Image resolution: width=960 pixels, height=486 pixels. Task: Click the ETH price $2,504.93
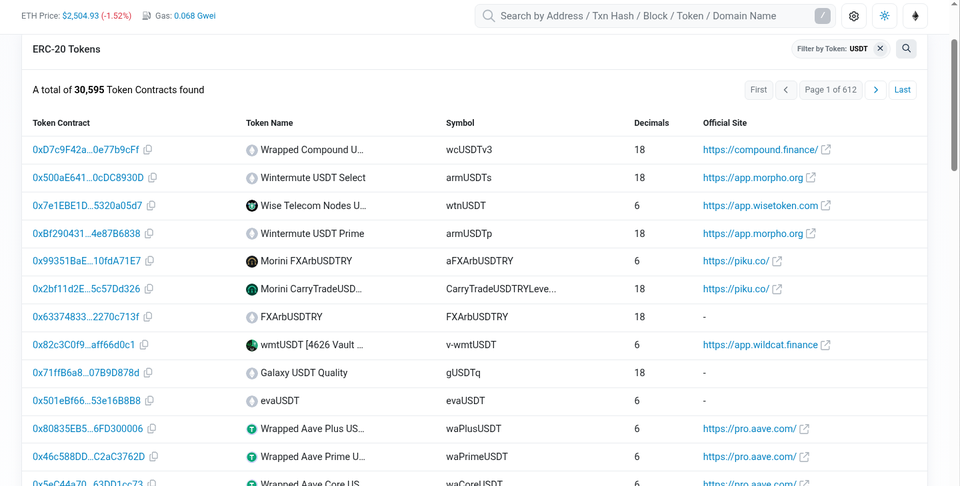(x=80, y=16)
